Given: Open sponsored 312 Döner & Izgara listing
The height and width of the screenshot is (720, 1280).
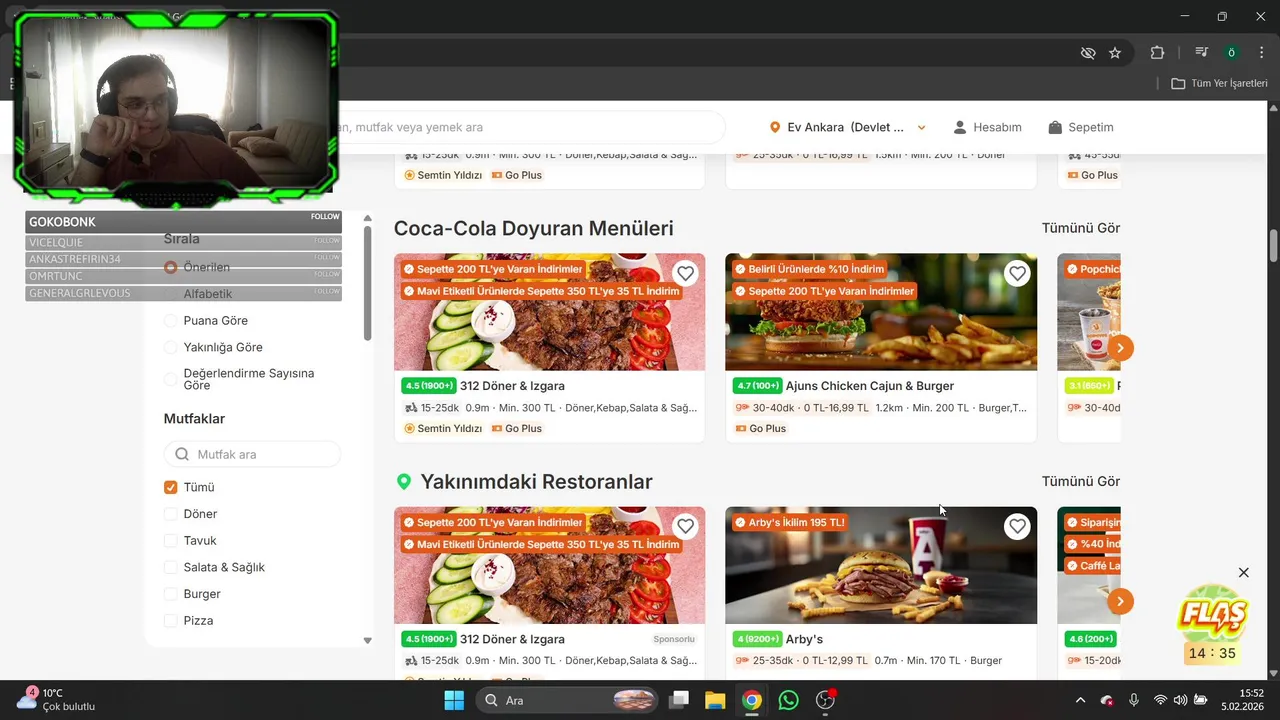Looking at the screenshot, I should [512, 639].
